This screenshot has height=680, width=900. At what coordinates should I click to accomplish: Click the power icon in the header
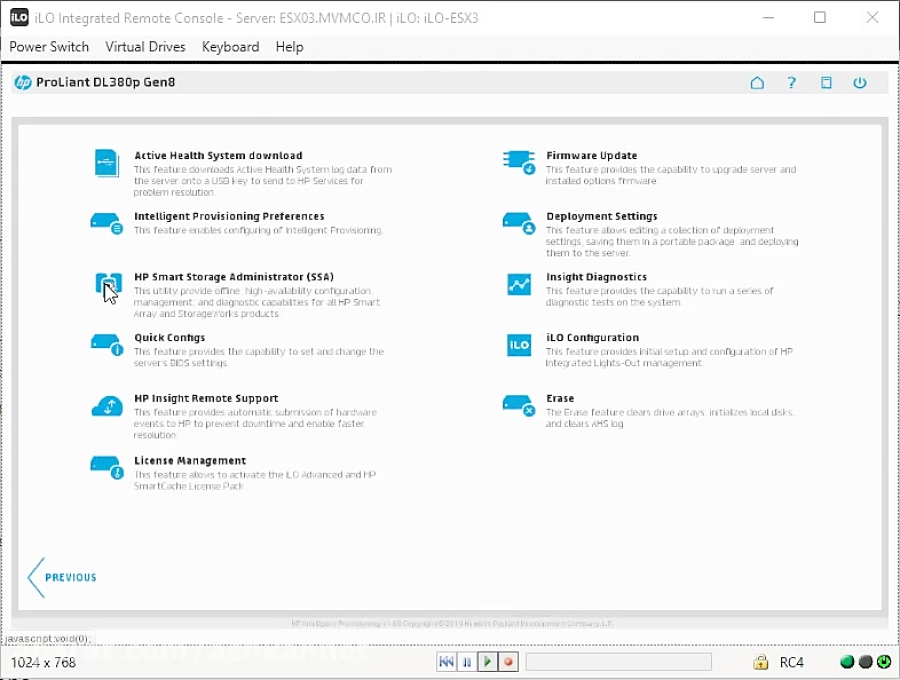pos(860,83)
